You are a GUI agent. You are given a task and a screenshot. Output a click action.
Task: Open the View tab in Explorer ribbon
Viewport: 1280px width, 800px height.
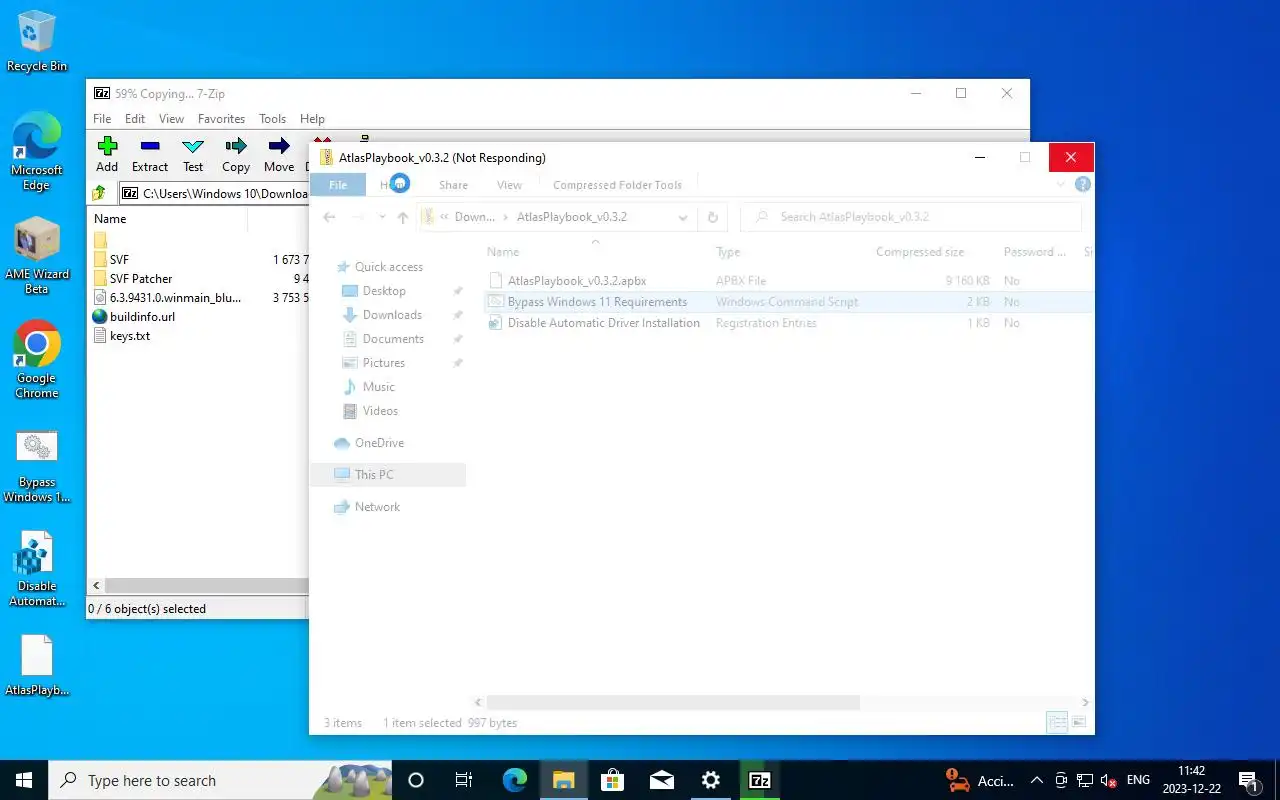tap(509, 185)
